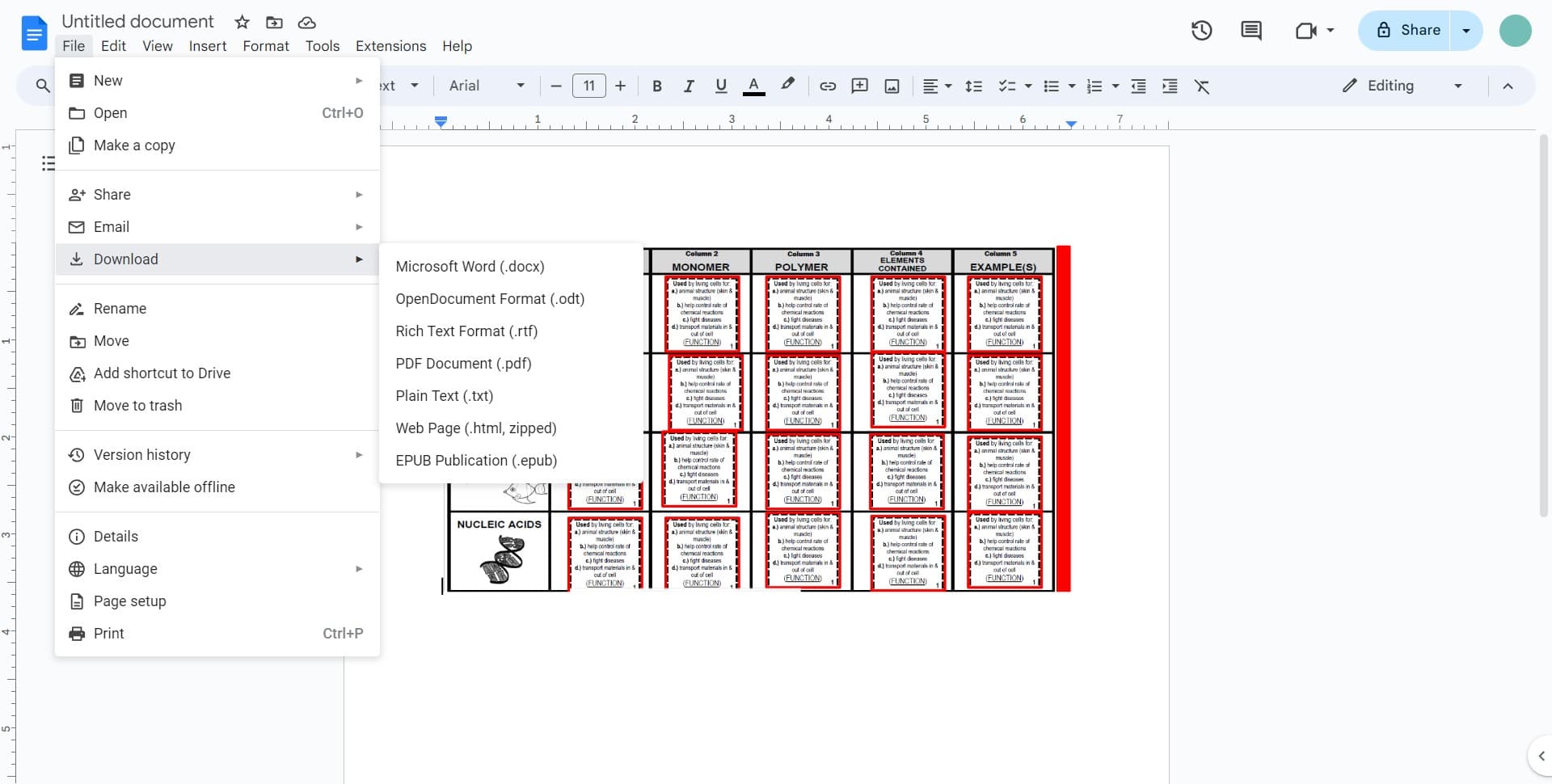
Task: Expand the Share button dropdown arrow
Action: point(1466,31)
